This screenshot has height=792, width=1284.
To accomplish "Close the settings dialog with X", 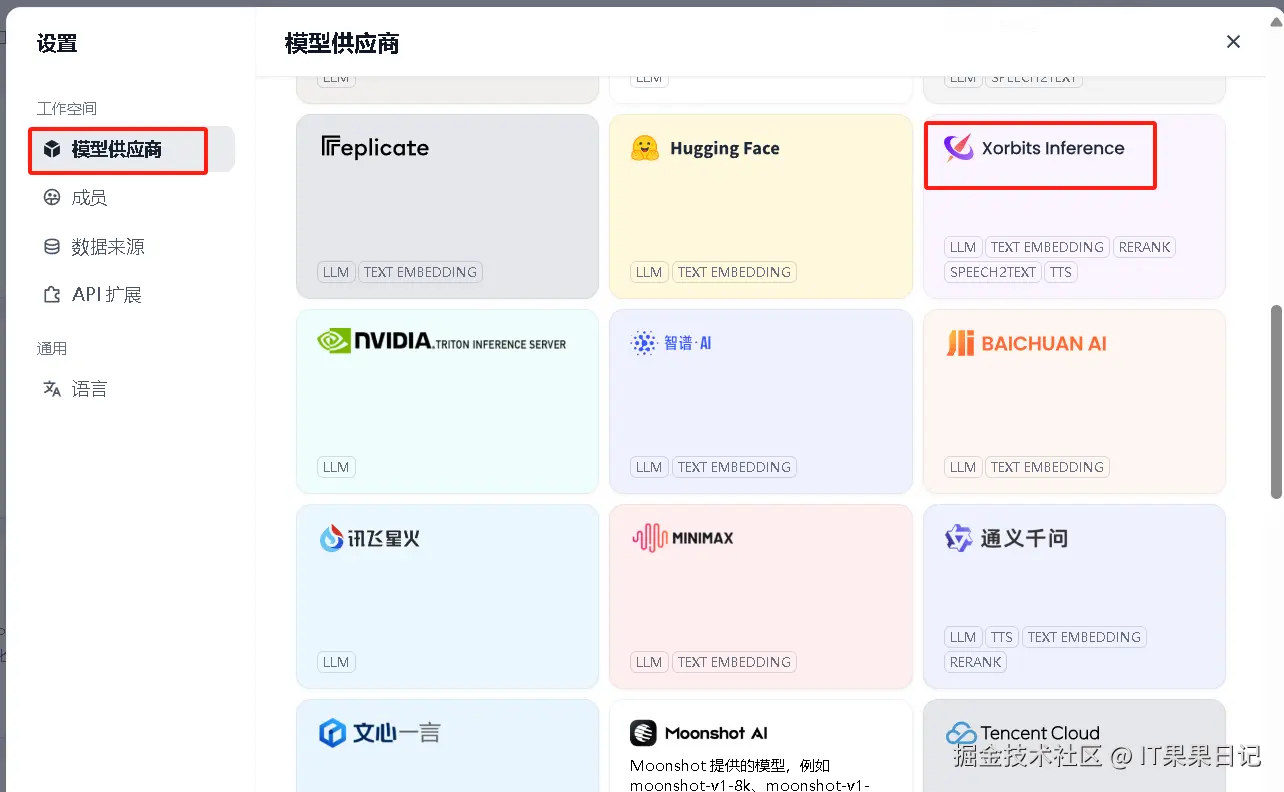I will pos(1233,42).
